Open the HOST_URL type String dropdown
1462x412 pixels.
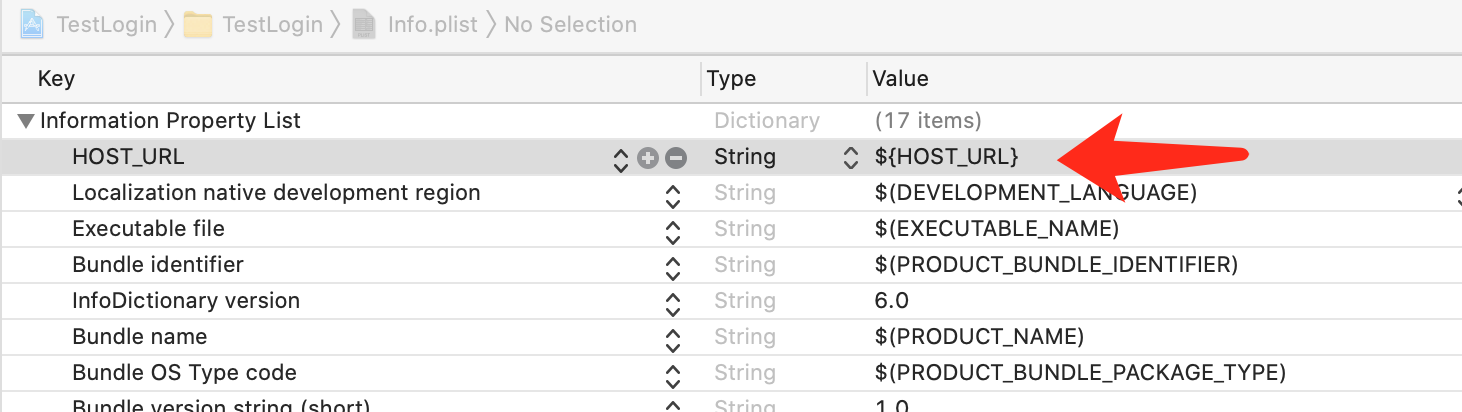(850, 157)
